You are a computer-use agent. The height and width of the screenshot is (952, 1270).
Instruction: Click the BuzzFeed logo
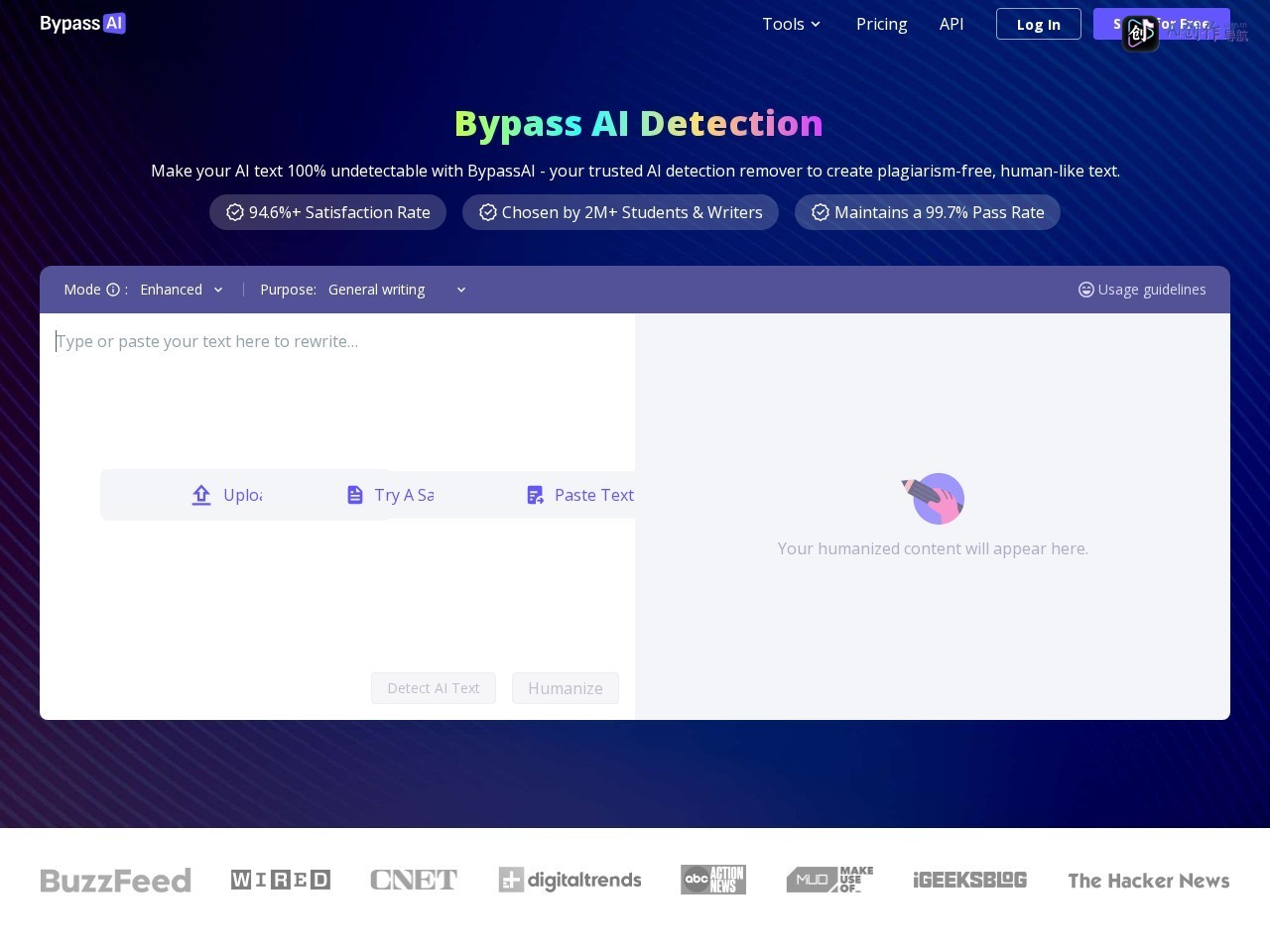click(115, 881)
